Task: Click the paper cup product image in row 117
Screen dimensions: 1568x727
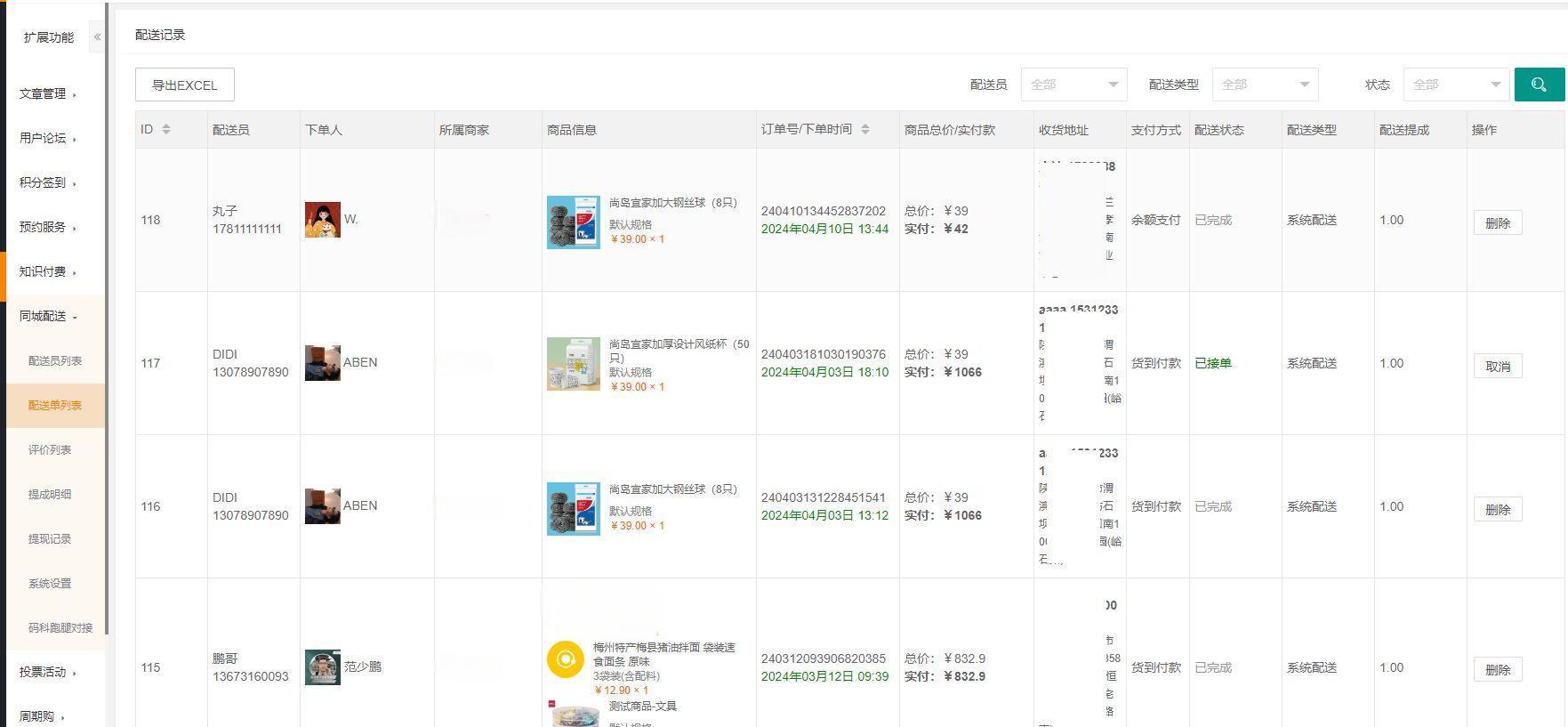Action: pyautogui.click(x=573, y=363)
